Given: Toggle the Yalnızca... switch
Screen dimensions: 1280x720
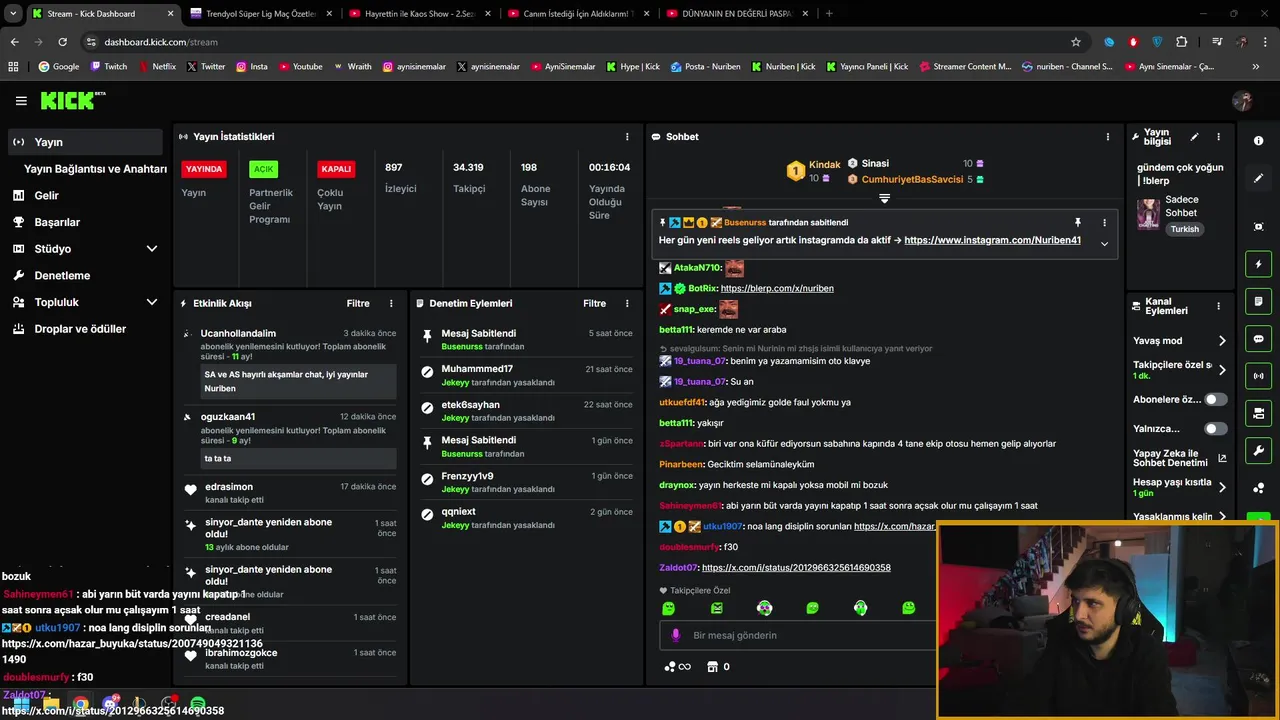Looking at the screenshot, I should pos(1215,429).
